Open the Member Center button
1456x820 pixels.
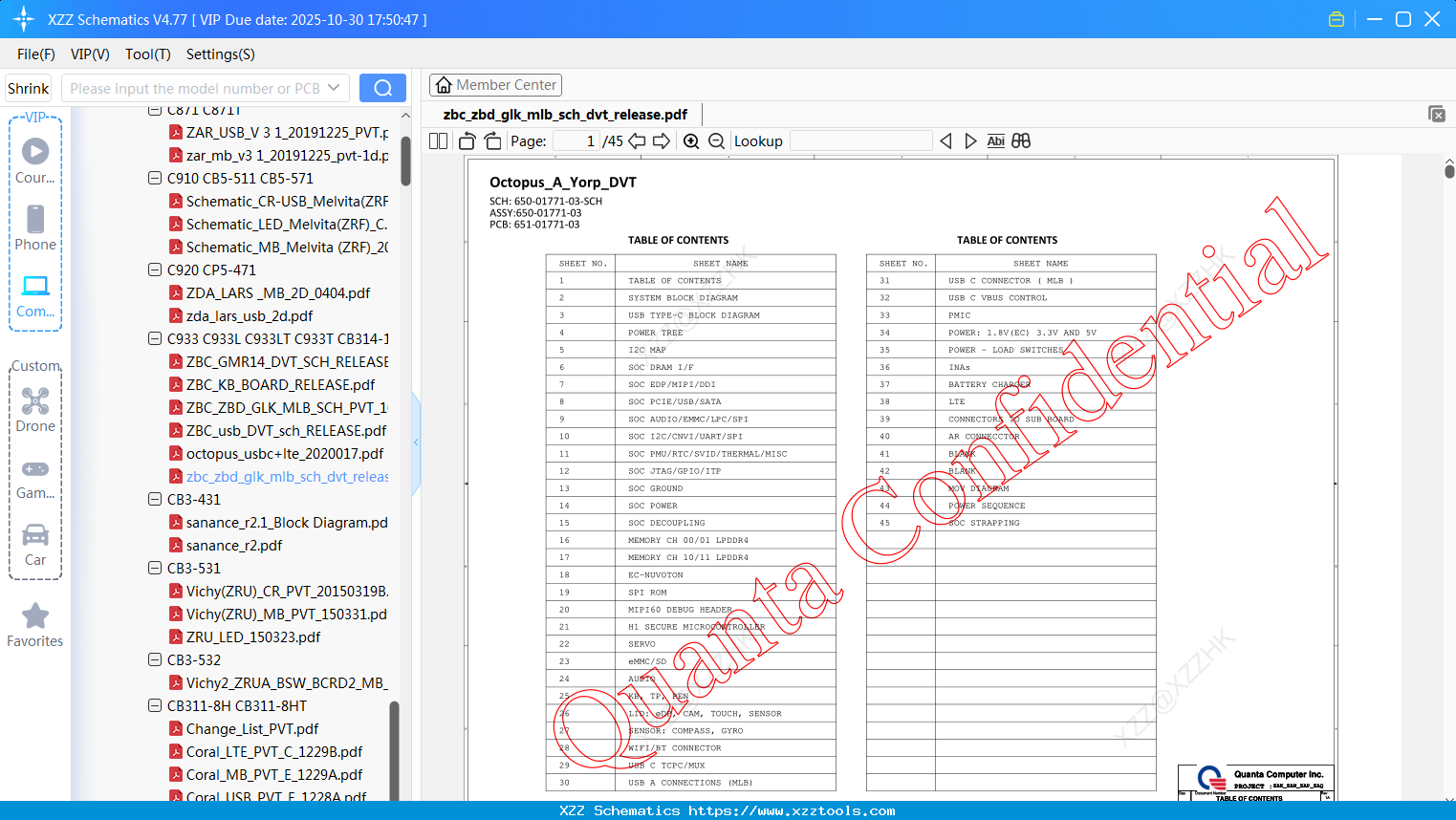[495, 85]
